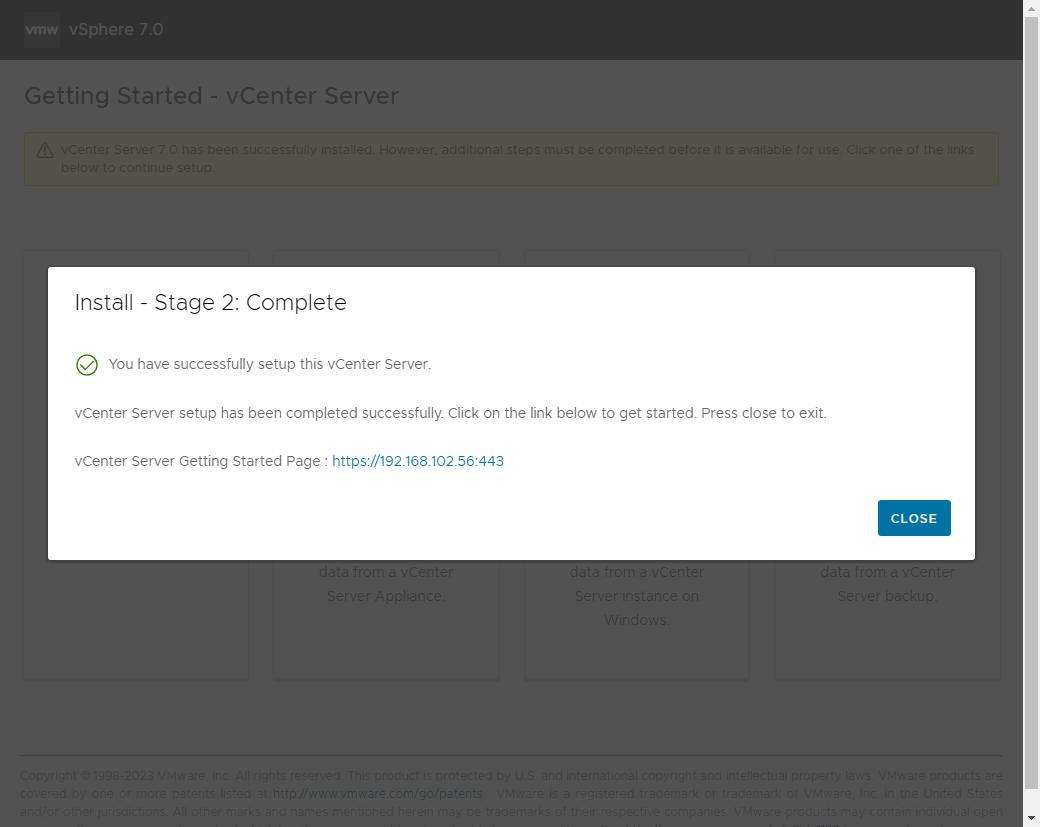The image size is (1040, 827).
Task: Click the 'Server instance on' card text
Action: tap(637, 596)
